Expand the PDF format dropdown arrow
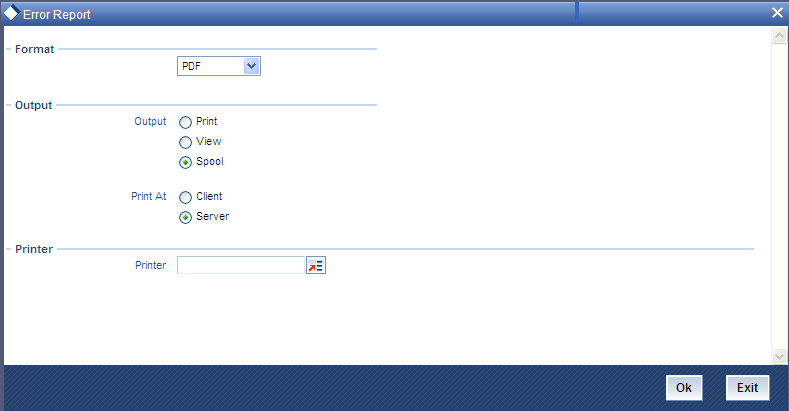The image size is (789, 411). click(x=252, y=66)
